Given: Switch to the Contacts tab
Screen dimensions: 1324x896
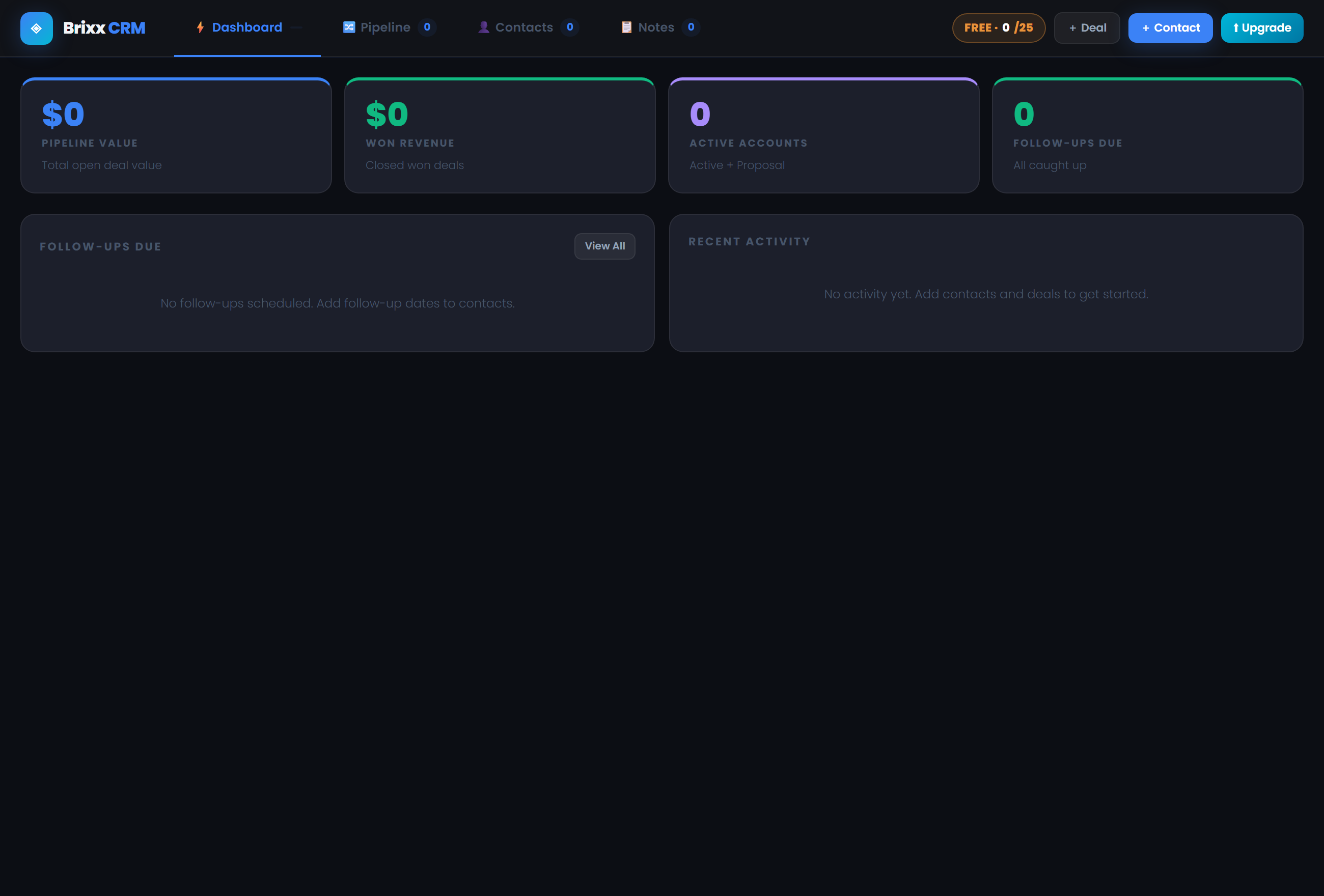Looking at the screenshot, I should (x=528, y=28).
